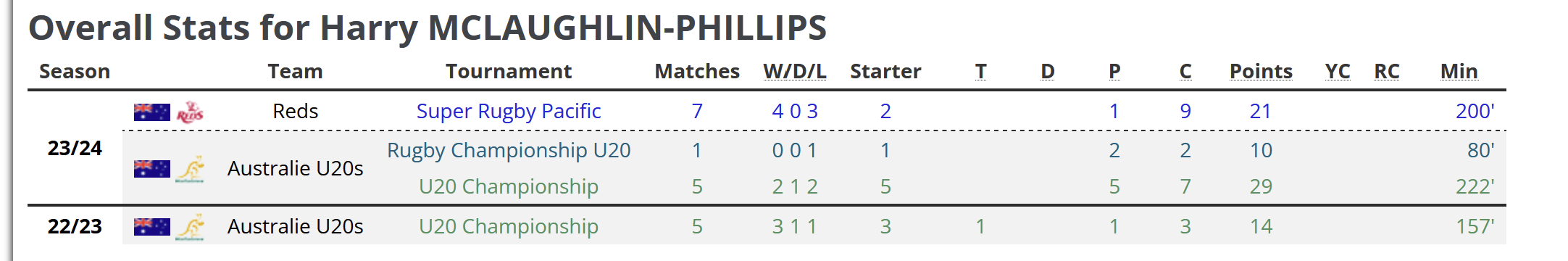Screen dimensions: 1568x261
Task: Click the 7 matches value for Reds
Action: coord(697,111)
